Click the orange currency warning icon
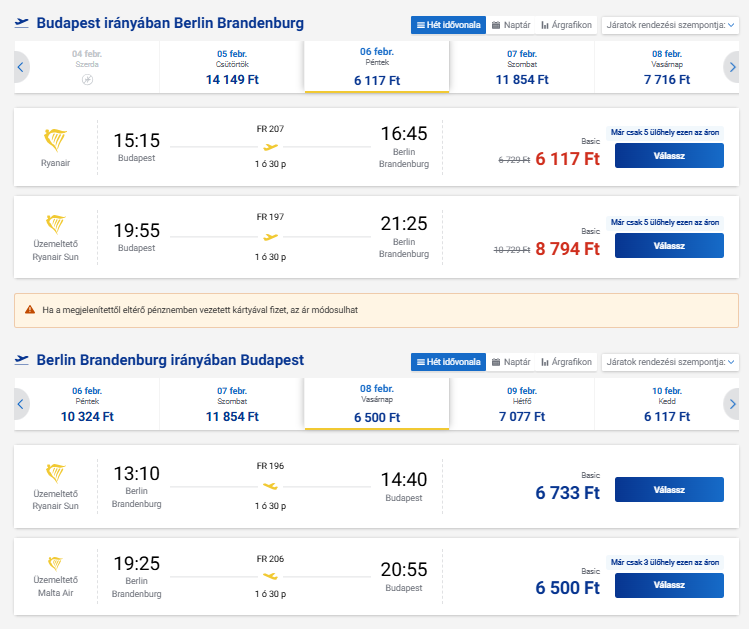The image size is (749, 629). point(30,310)
